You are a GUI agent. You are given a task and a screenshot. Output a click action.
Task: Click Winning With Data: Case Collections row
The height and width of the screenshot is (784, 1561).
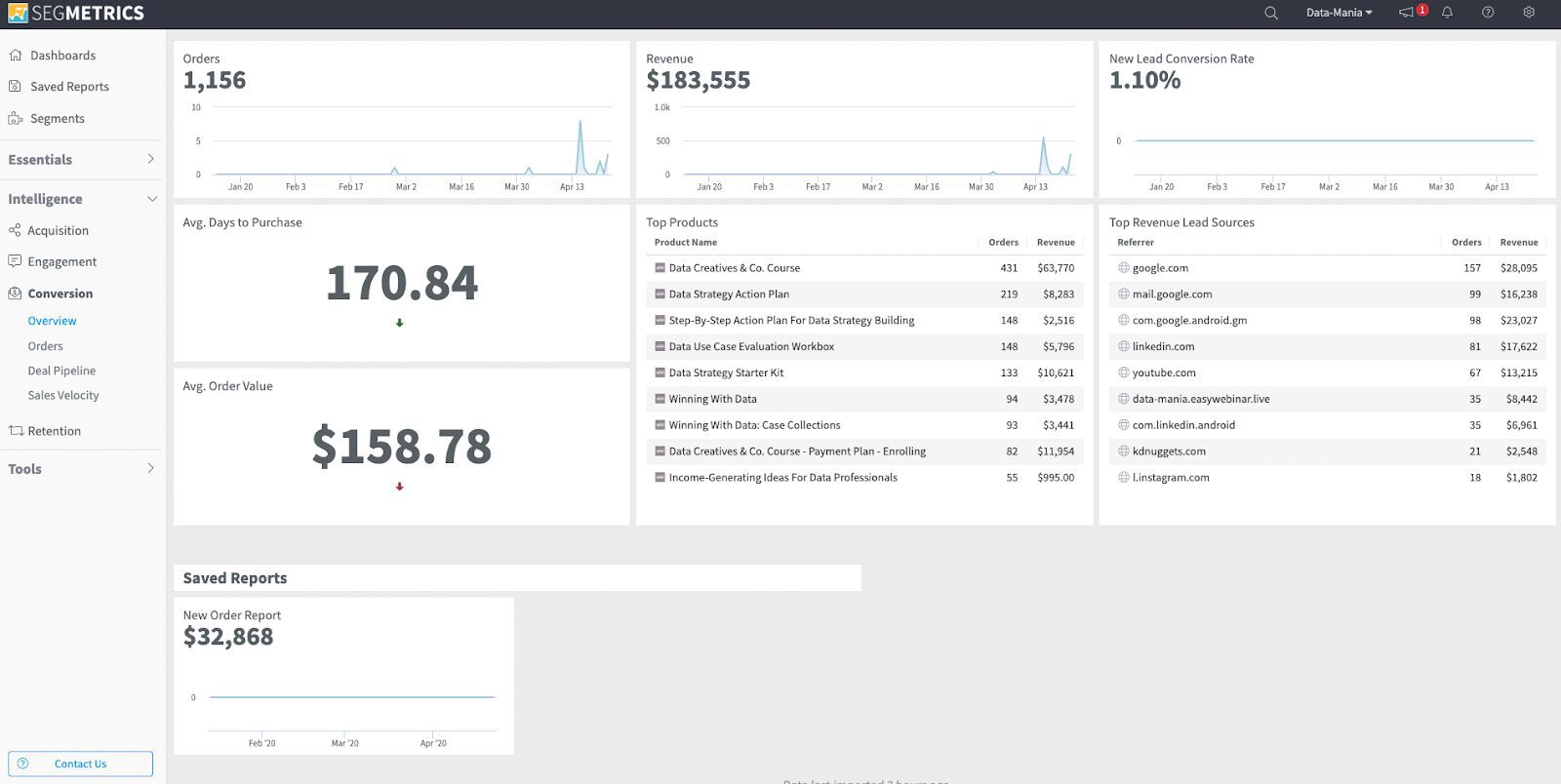coord(863,425)
